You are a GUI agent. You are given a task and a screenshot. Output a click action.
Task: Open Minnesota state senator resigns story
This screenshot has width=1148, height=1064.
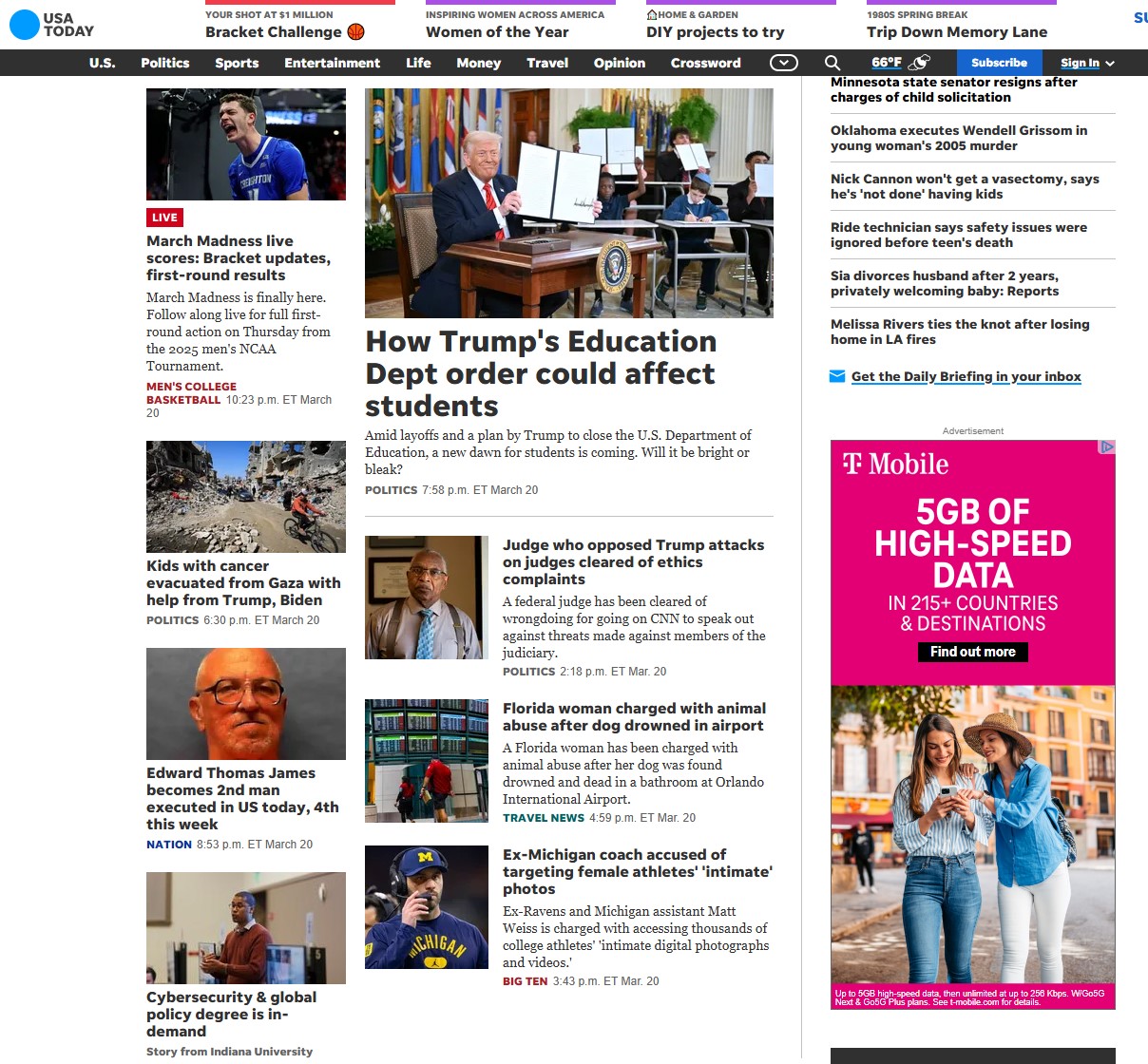954,89
